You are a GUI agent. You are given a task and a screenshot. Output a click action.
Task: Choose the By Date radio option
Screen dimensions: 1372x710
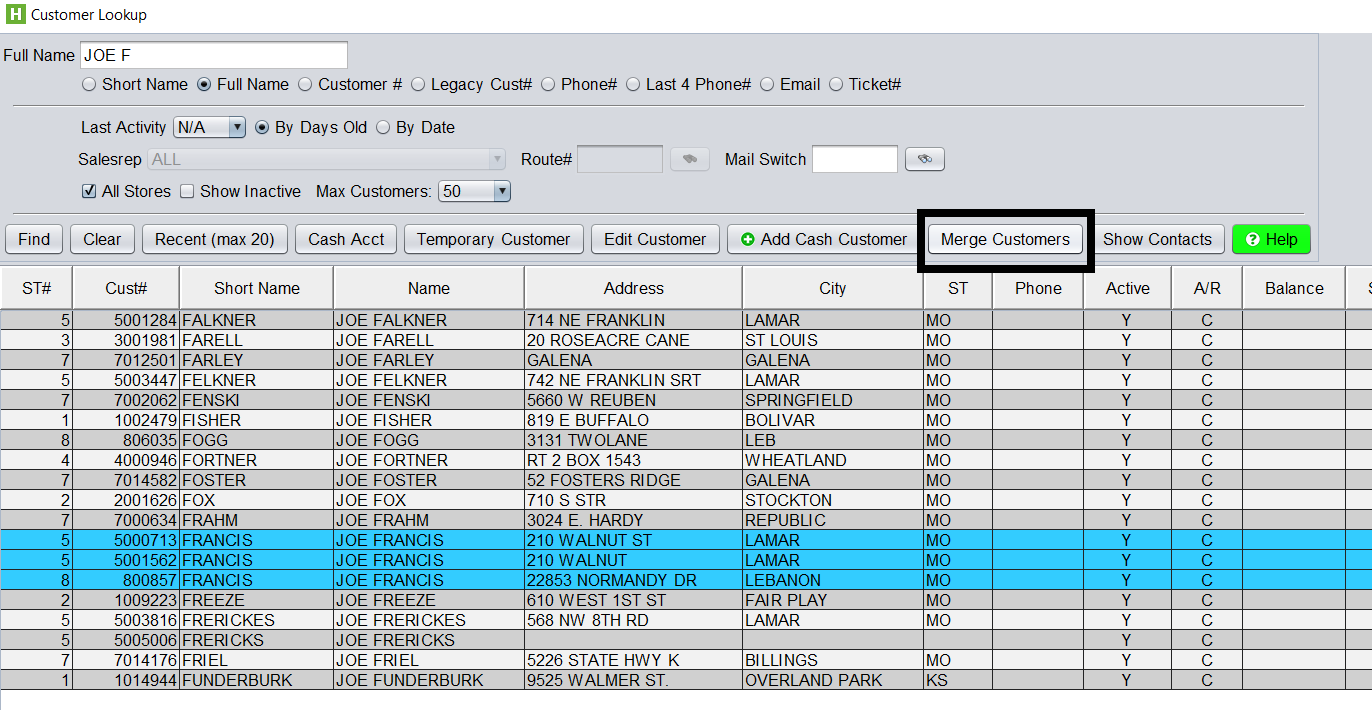383,128
